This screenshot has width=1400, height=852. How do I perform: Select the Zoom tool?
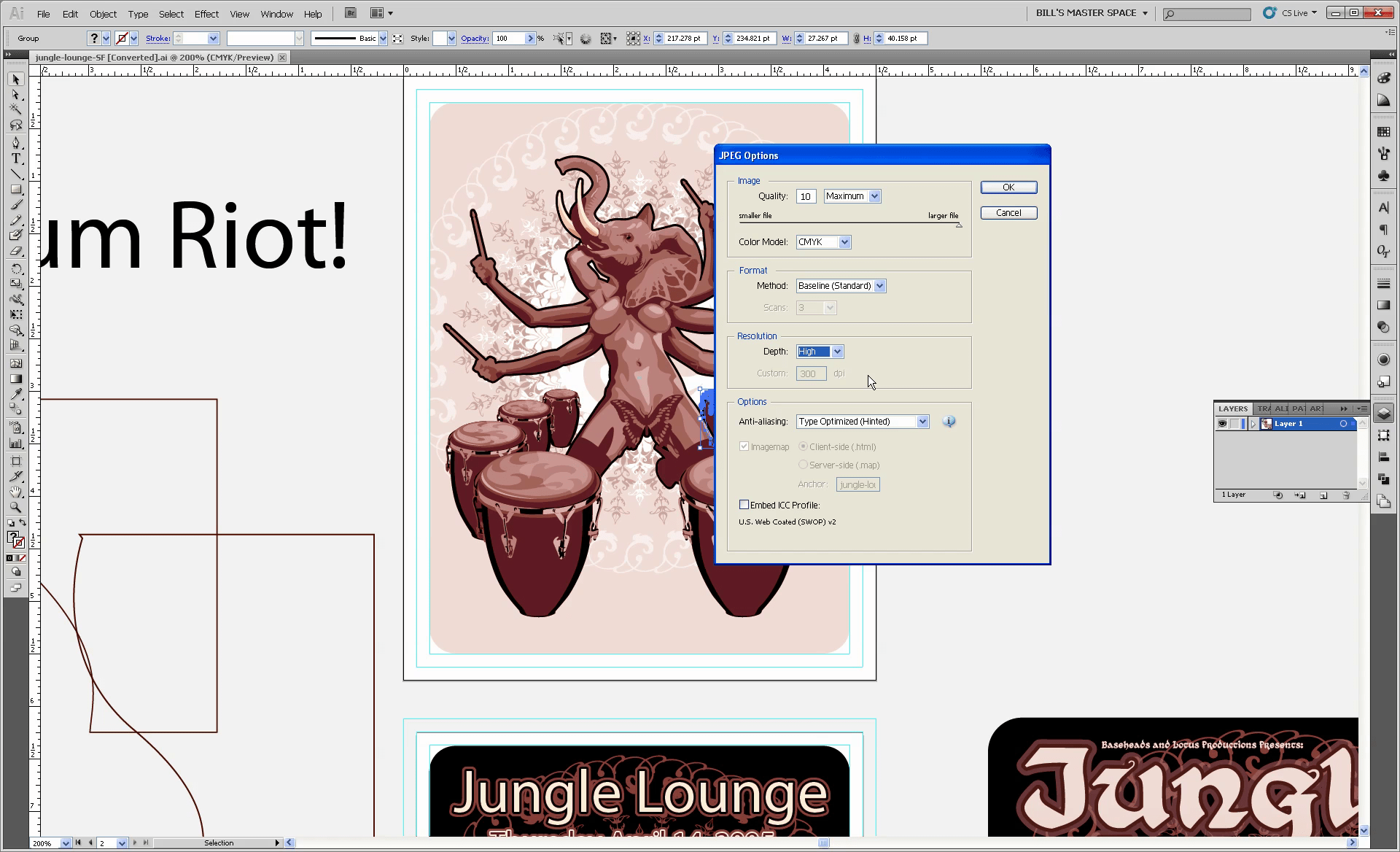click(15, 508)
